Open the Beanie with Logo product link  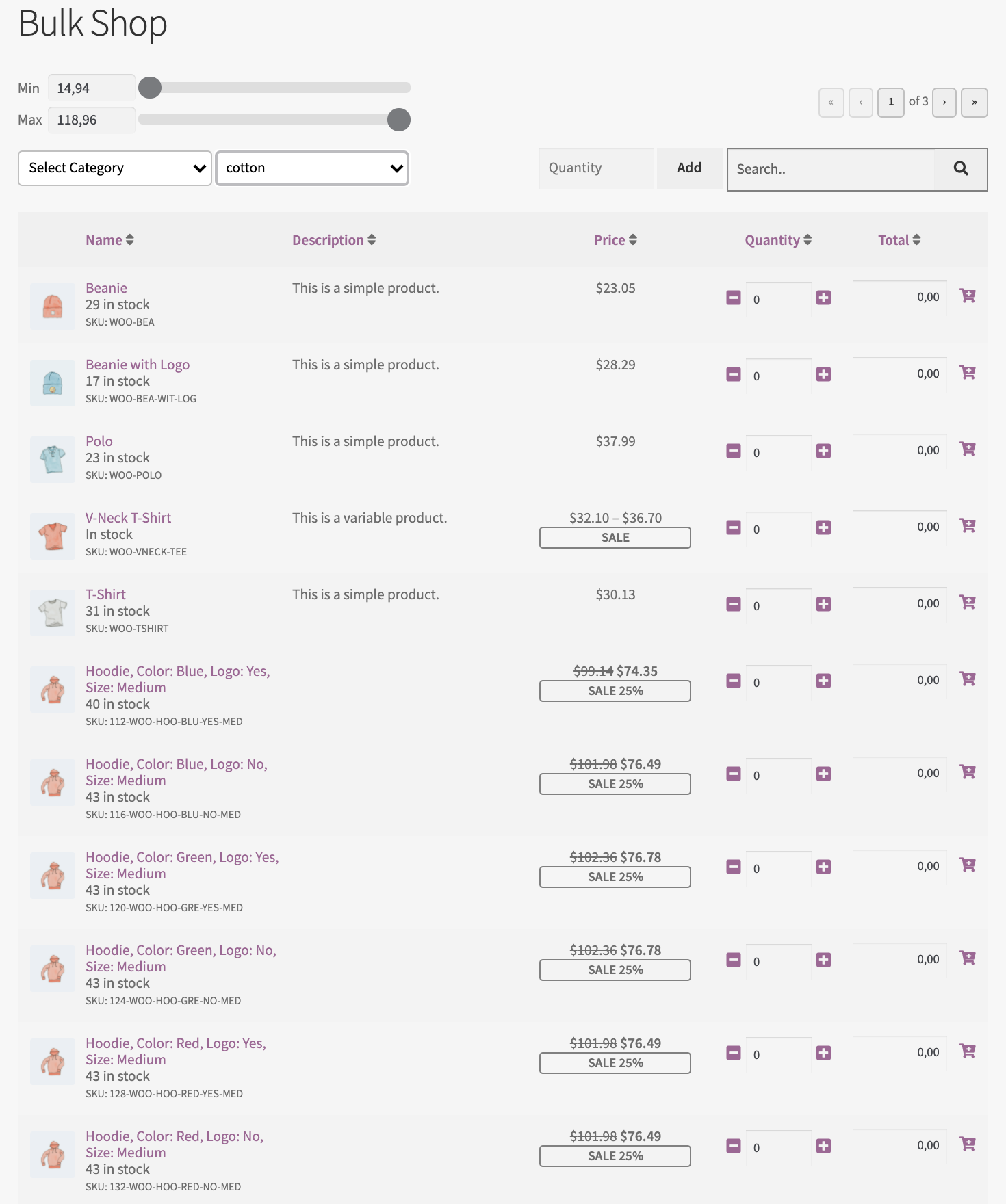click(x=138, y=365)
